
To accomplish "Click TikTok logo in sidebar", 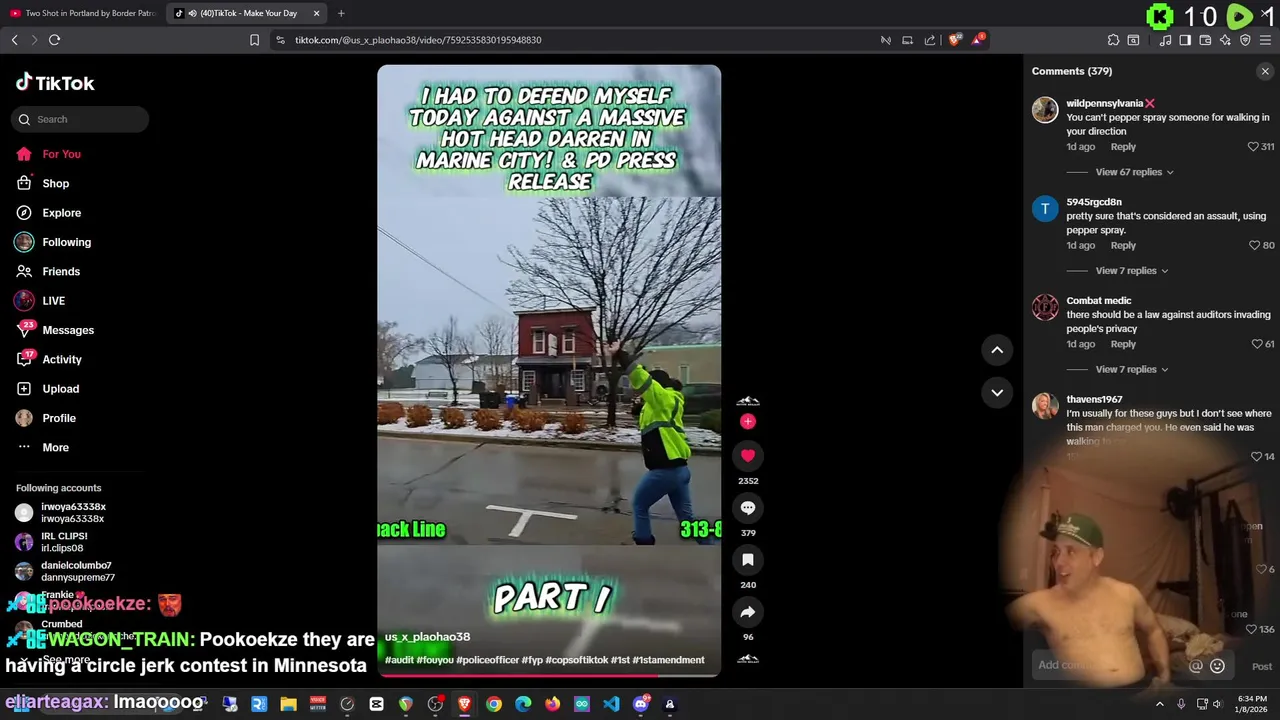I will 55,83.
